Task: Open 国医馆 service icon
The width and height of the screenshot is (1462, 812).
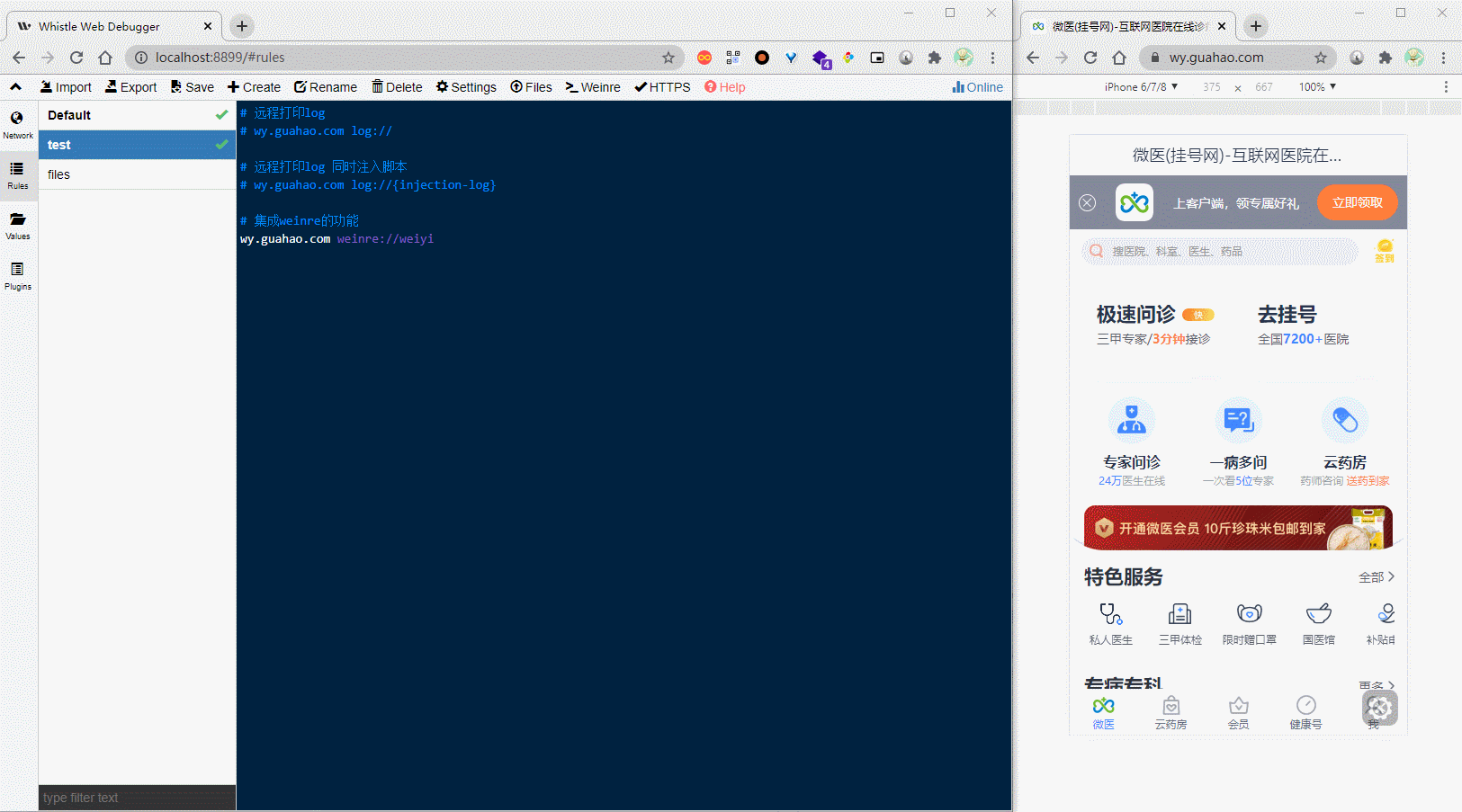Action: (1319, 624)
